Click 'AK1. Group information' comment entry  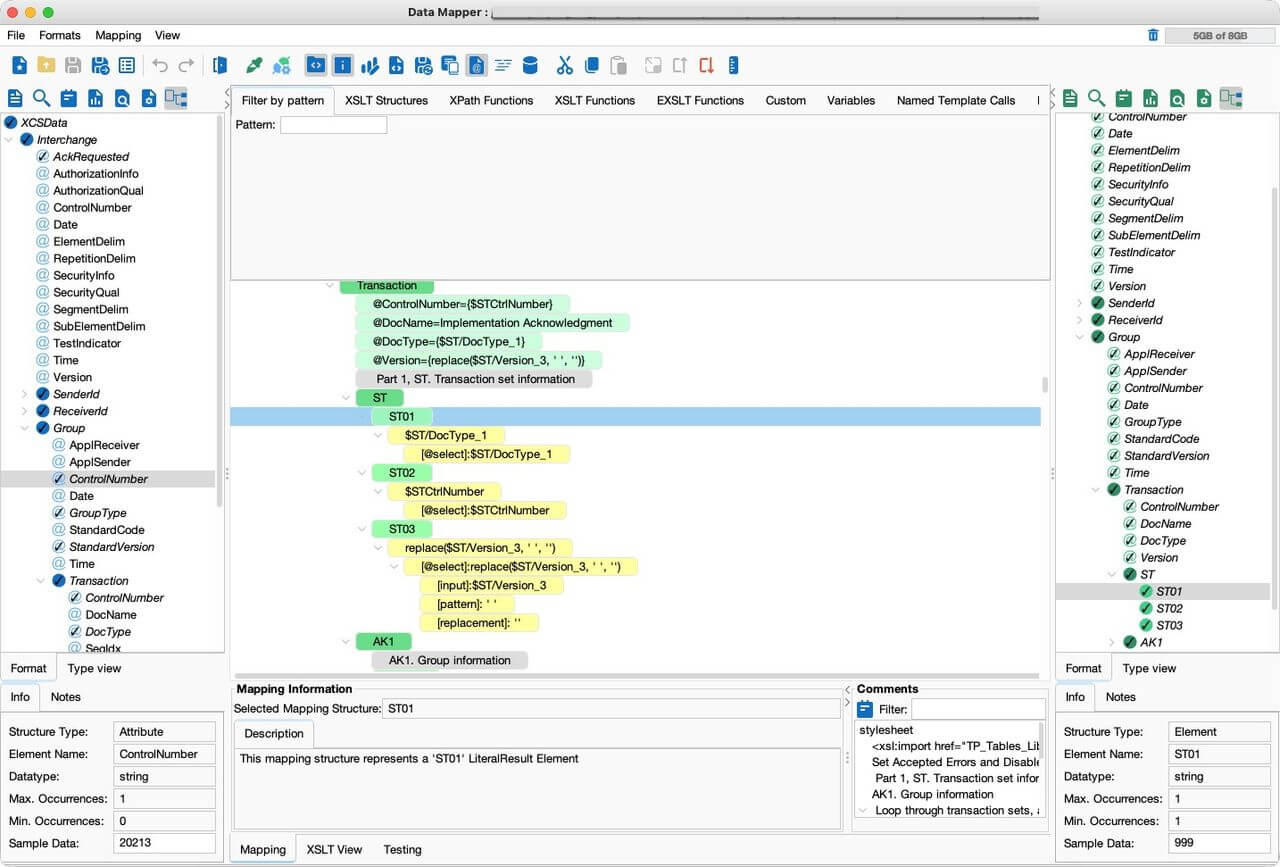933,794
